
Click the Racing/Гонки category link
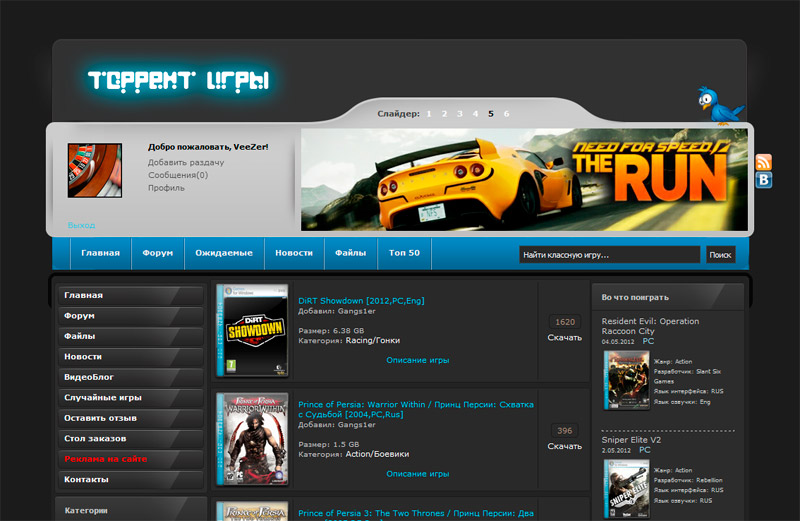point(372,340)
